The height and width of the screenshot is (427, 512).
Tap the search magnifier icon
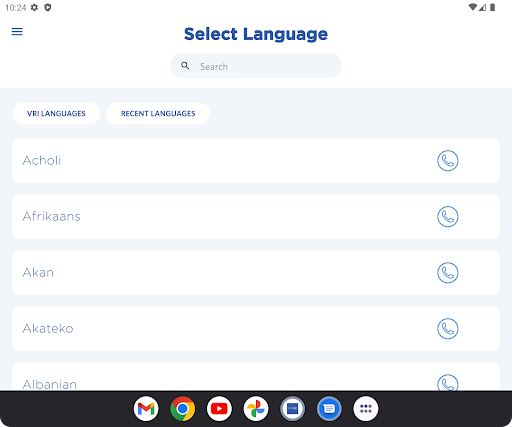click(x=185, y=66)
